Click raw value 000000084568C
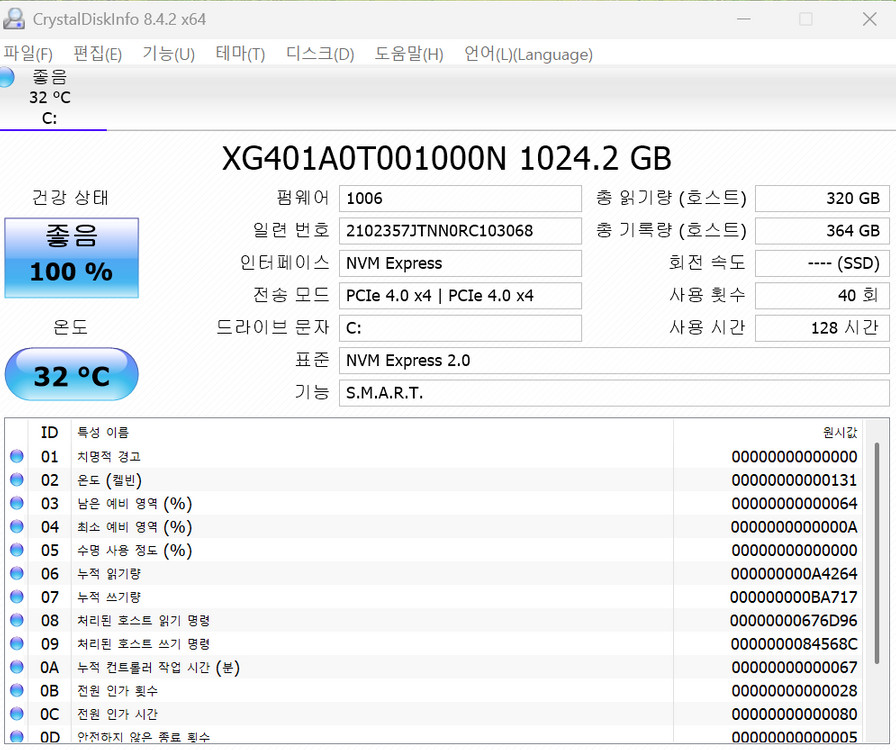 click(794, 644)
